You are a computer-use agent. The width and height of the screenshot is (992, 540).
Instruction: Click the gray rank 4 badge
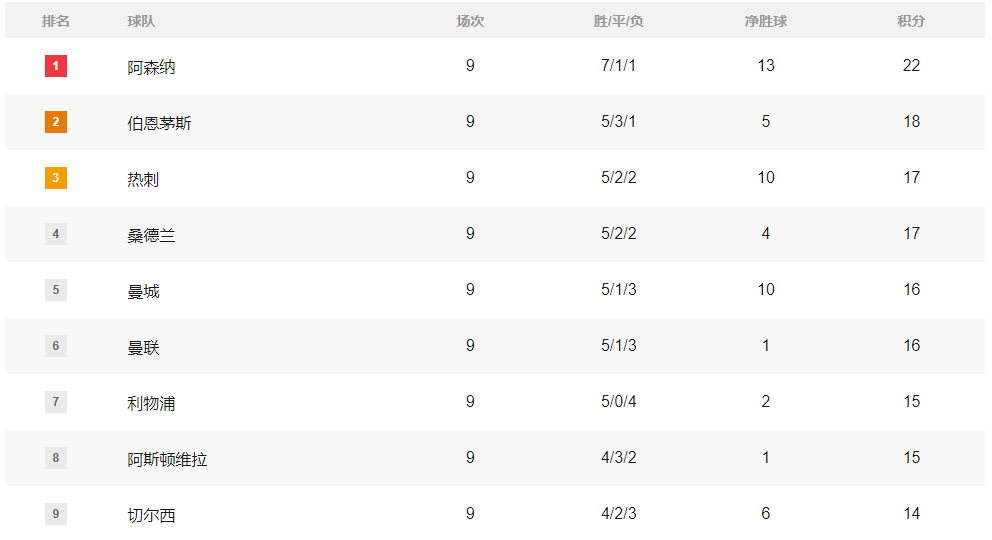(x=56, y=234)
